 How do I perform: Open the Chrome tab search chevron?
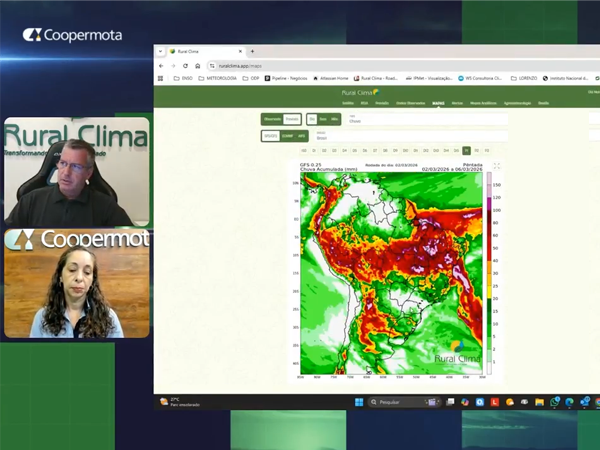tap(161, 51)
